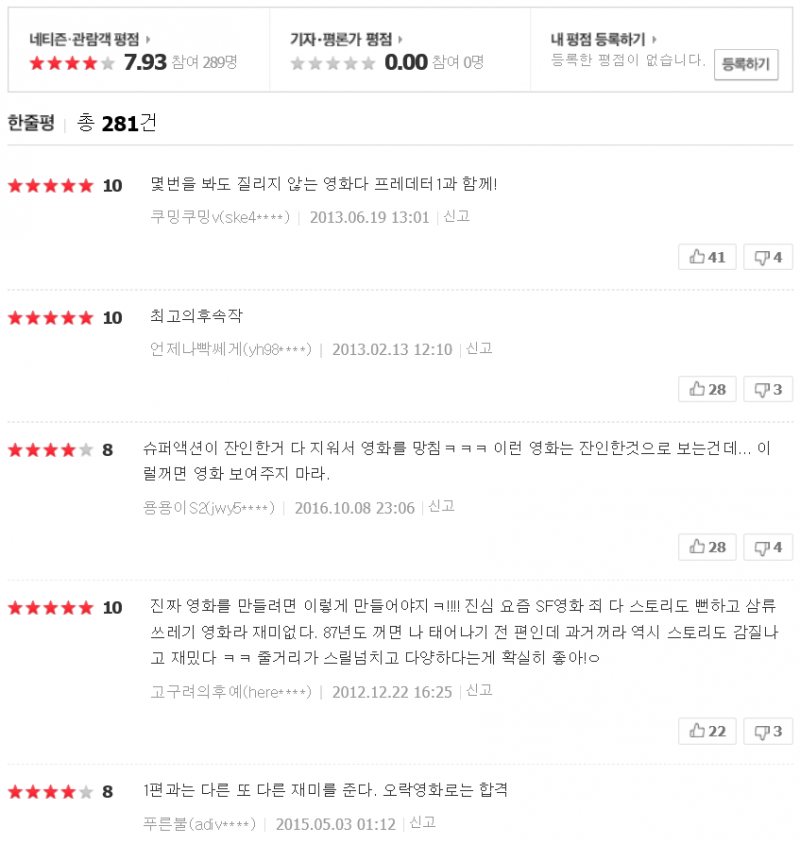Thumbs down the 최고의후속작 review
The width and height of the screenshot is (800, 844).
pyautogui.click(x=768, y=389)
